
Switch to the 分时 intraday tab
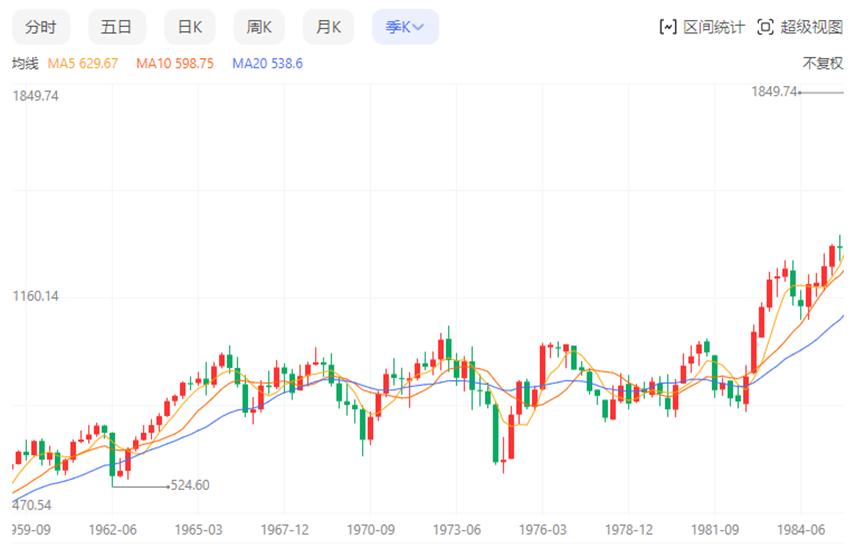coord(41,26)
